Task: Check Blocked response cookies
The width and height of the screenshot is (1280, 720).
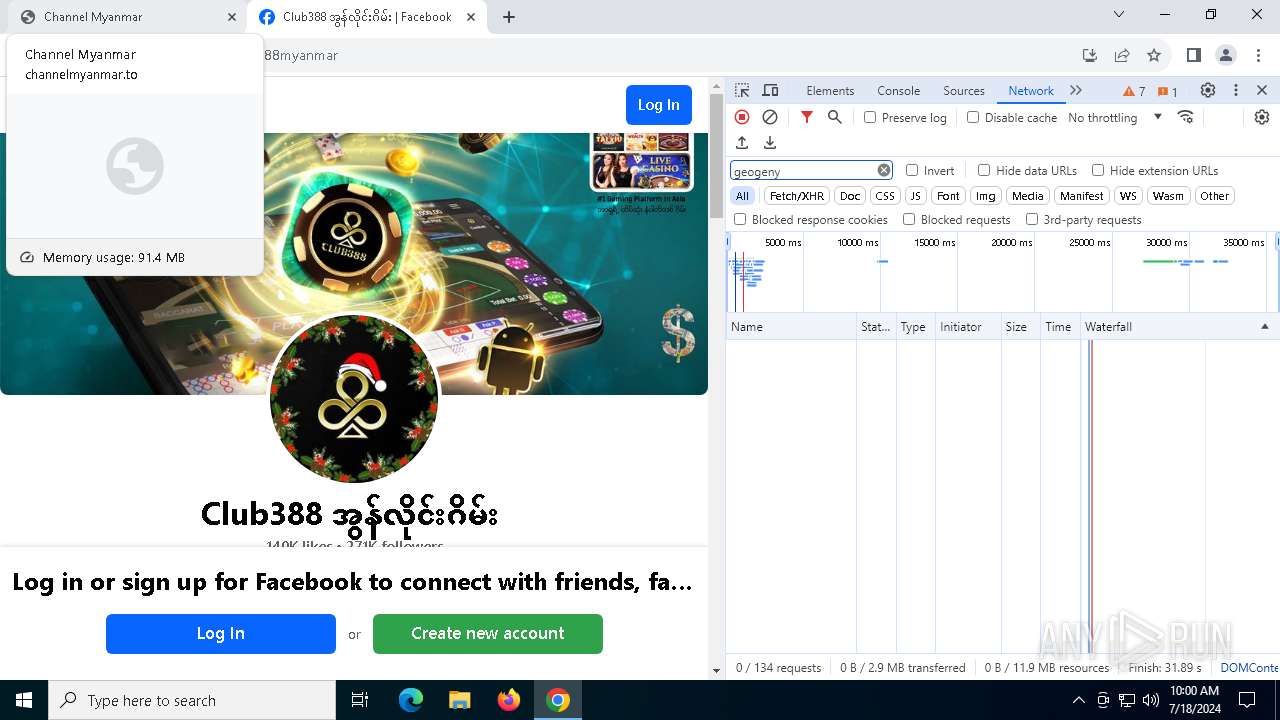Action: point(740,219)
